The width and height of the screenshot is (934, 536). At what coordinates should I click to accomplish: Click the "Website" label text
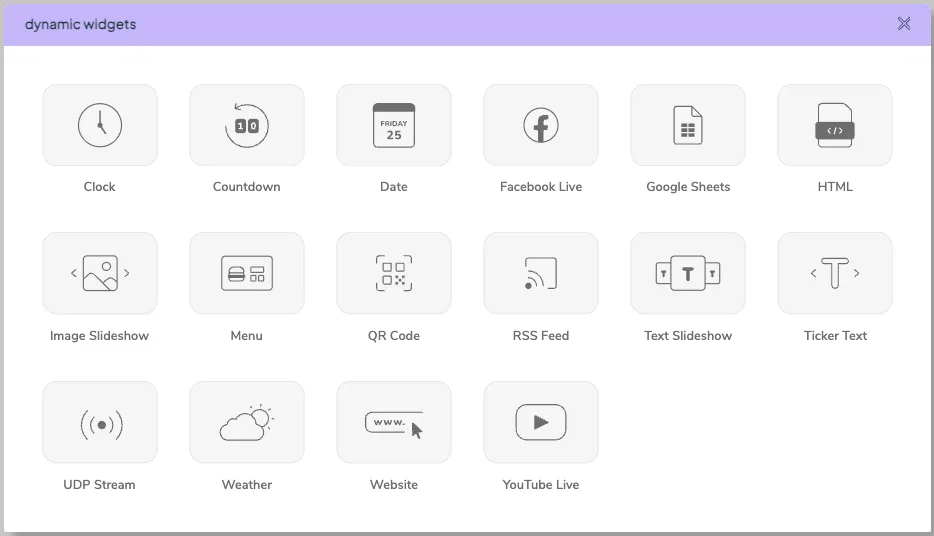(x=394, y=484)
